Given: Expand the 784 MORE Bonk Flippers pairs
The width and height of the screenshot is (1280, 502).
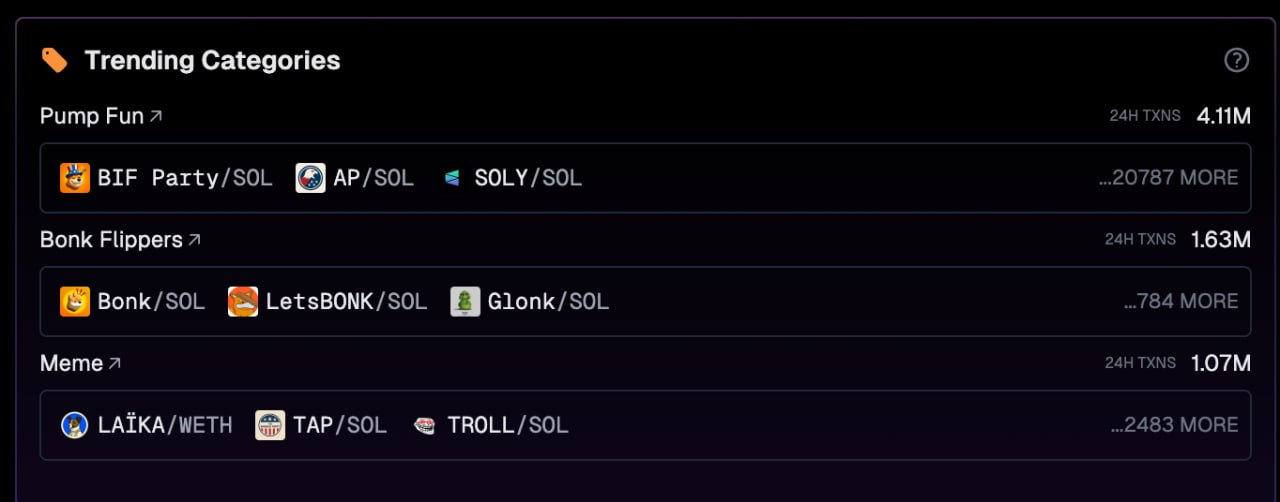Looking at the screenshot, I should [x=1181, y=301].
